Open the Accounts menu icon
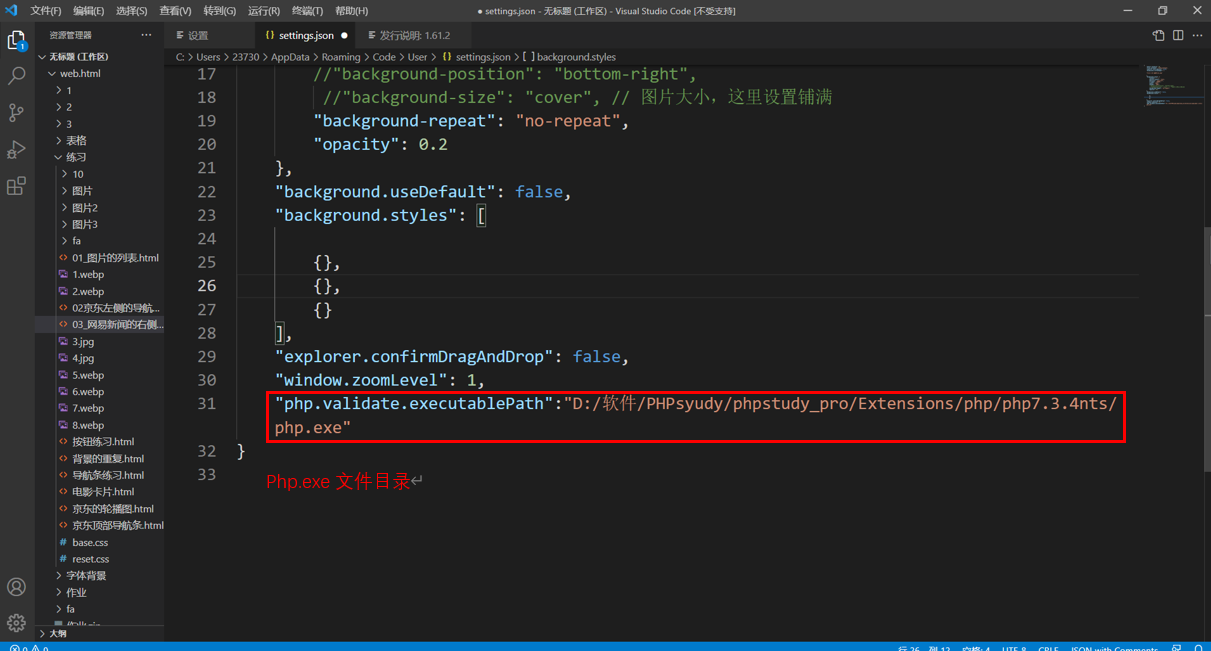This screenshot has height=651, width=1211. click(16, 587)
